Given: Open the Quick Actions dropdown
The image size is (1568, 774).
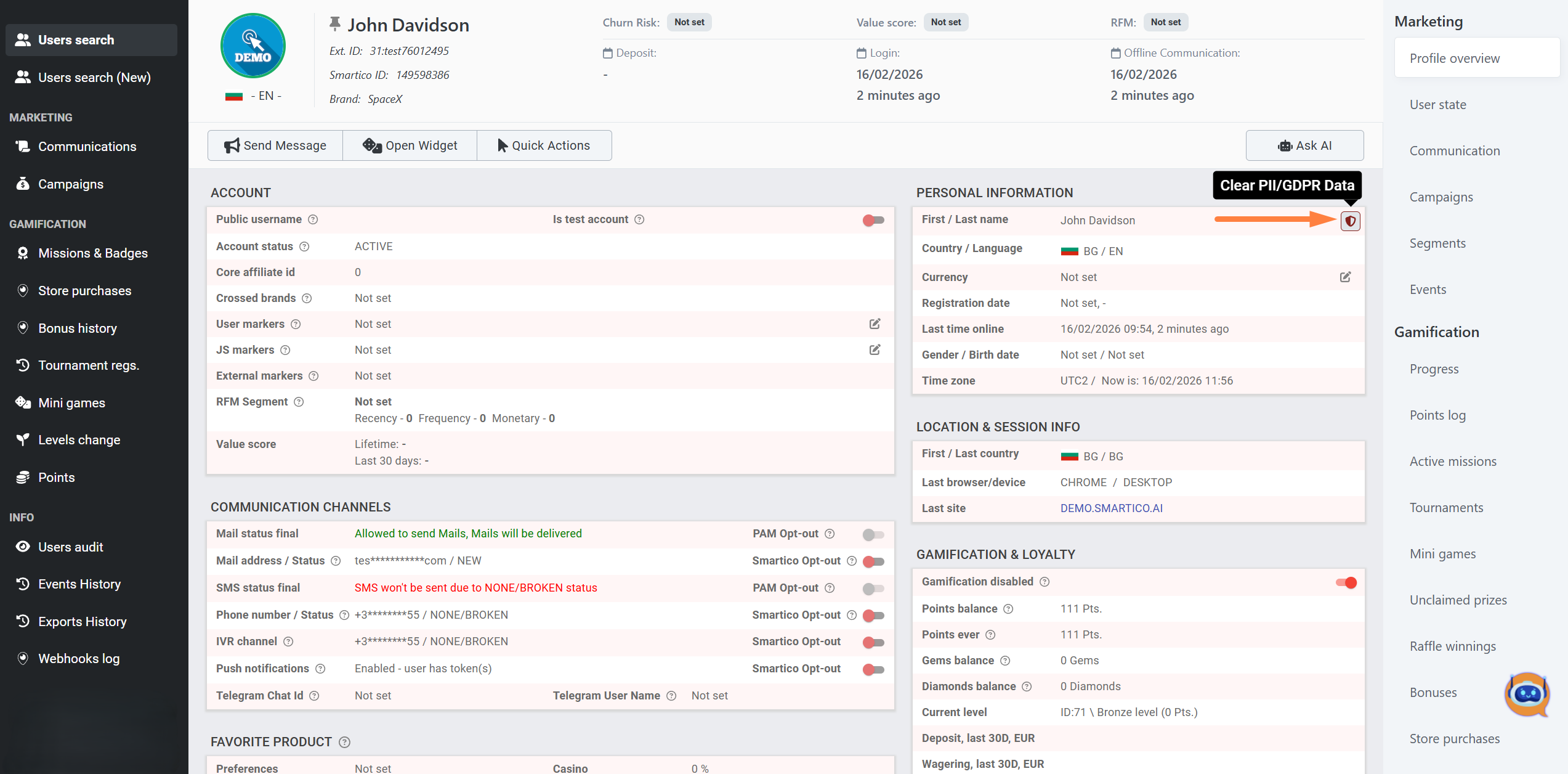Looking at the screenshot, I should [544, 145].
